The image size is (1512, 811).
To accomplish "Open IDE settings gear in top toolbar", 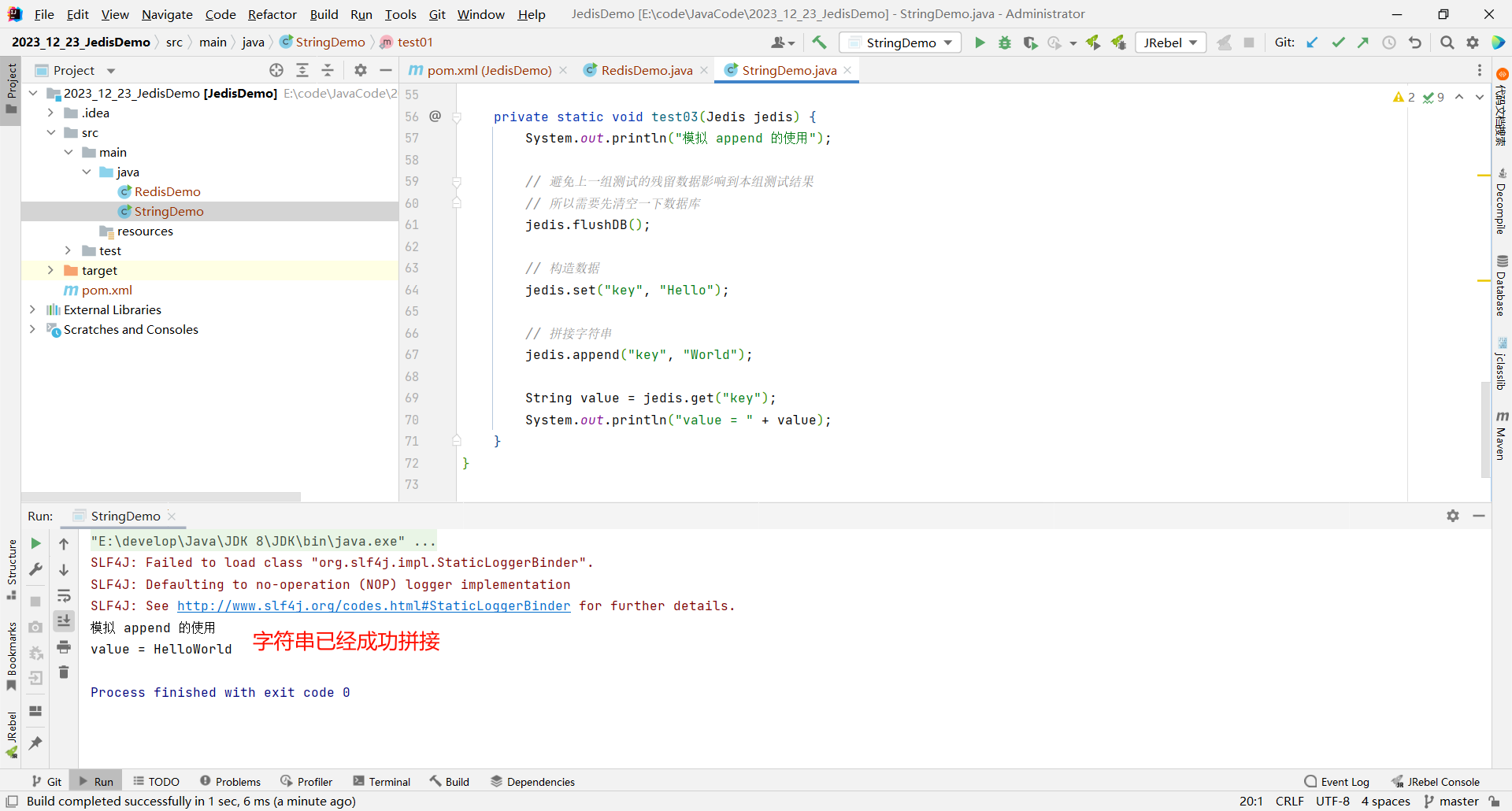I will [x=1473, y=43].
